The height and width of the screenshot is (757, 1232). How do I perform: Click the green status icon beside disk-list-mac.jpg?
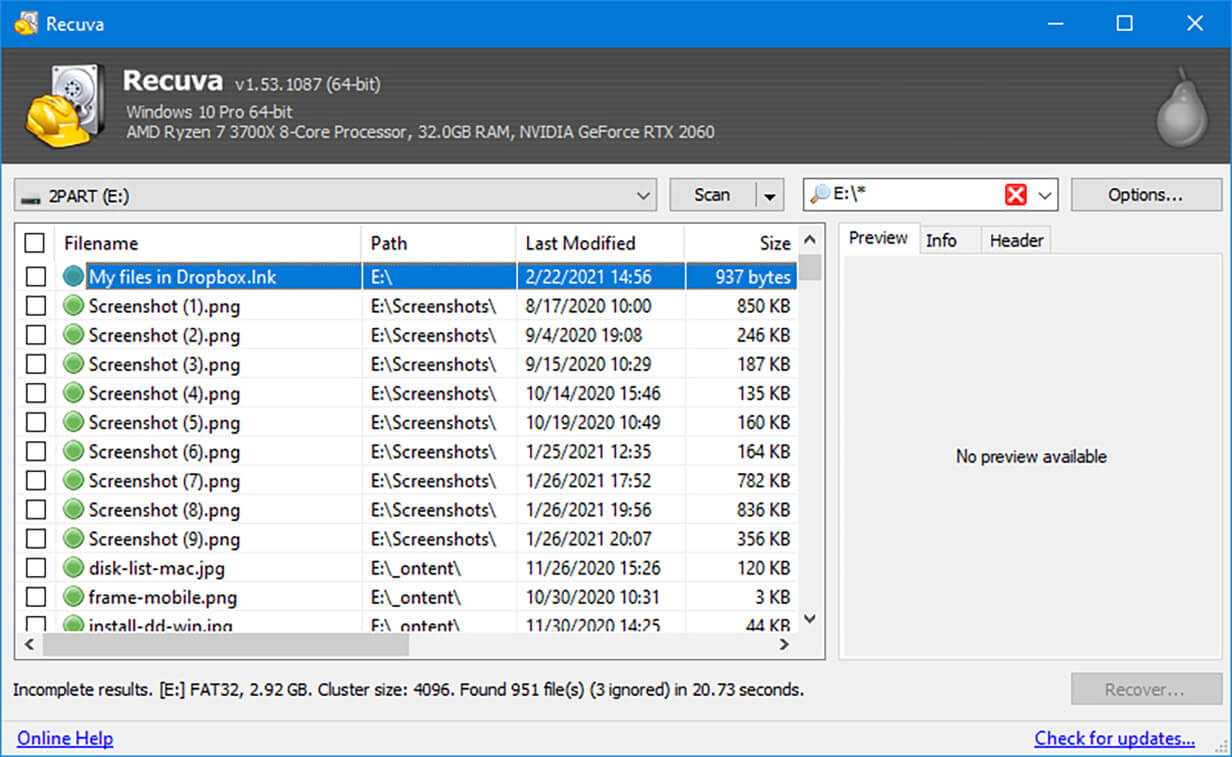click(74, 568)
